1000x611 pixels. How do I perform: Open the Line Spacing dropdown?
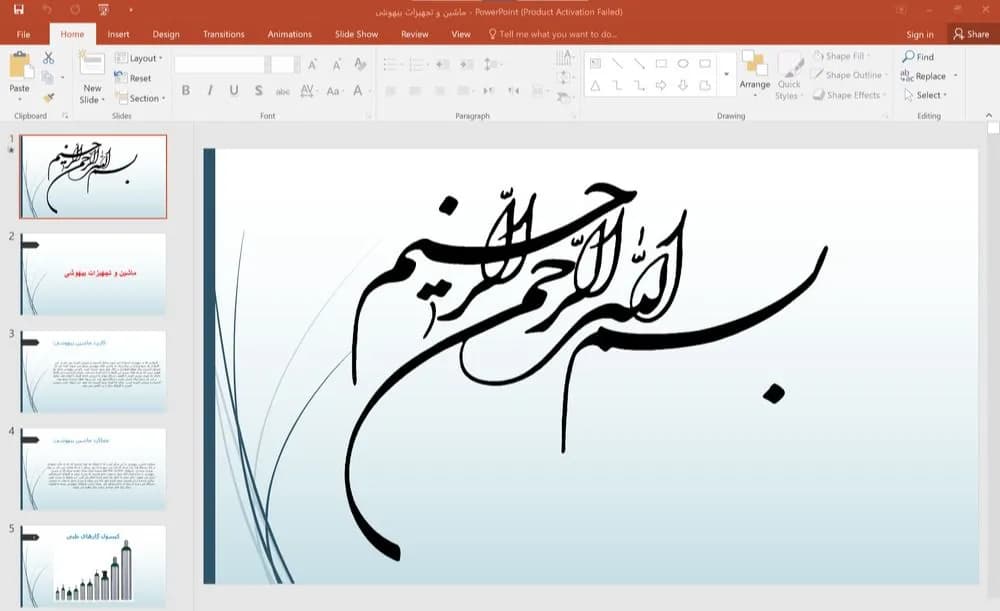pos(492,64)
